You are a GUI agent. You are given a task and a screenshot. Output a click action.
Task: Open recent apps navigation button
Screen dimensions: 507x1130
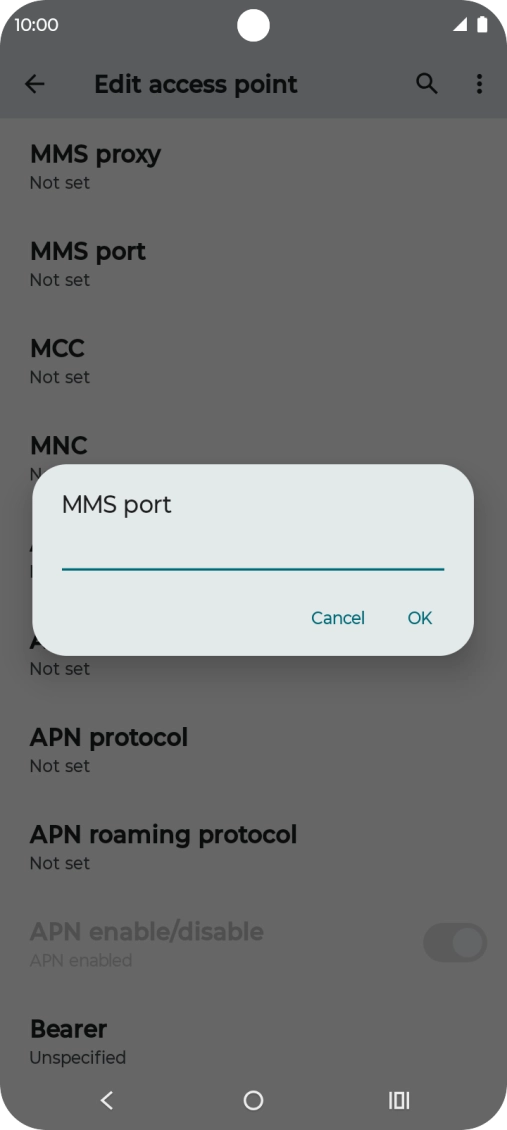pos(399,1100)
